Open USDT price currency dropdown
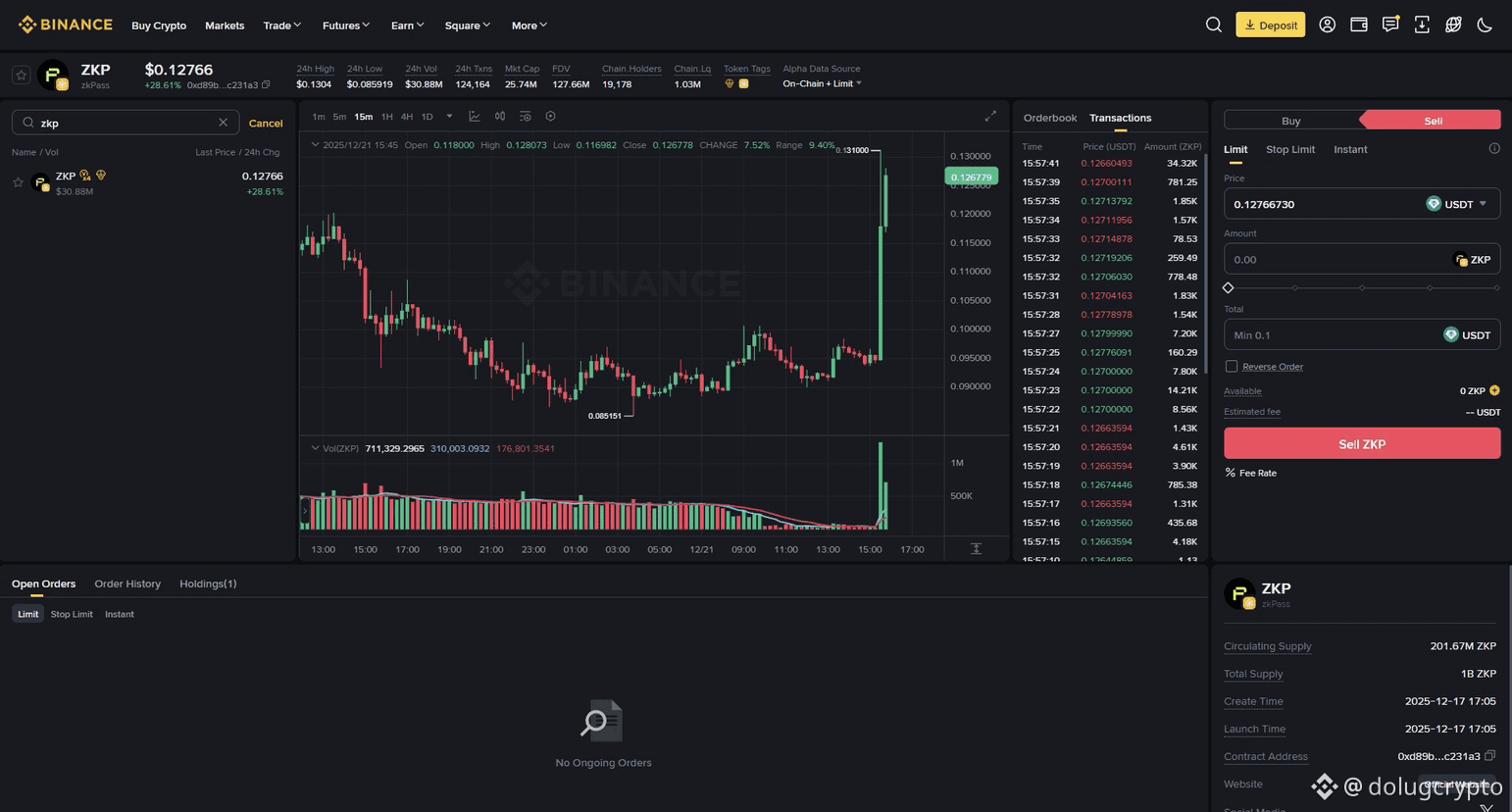This screenshot has height=812, width=1512. pos(1457,204)
